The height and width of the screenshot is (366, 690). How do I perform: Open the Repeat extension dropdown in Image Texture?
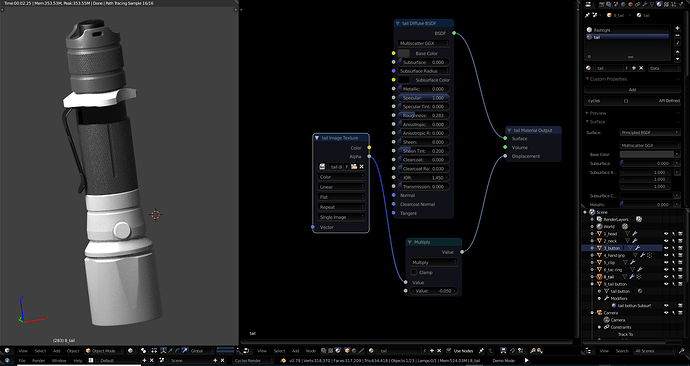(x=341, y=207)
